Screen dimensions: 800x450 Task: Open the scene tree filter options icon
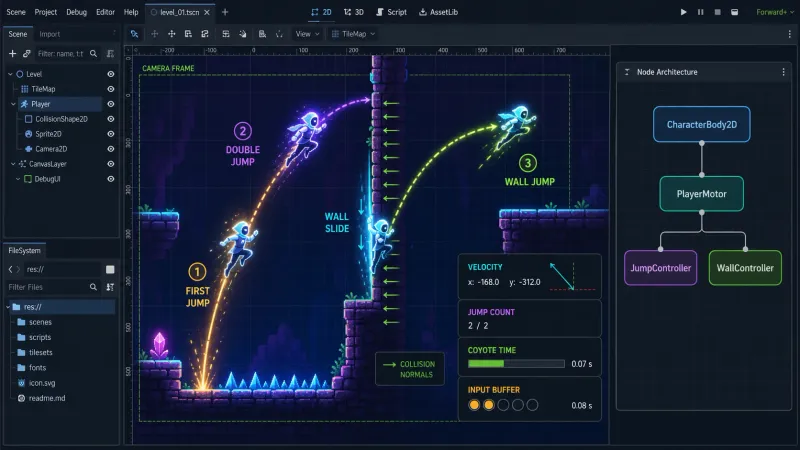[x=110, y=54]
